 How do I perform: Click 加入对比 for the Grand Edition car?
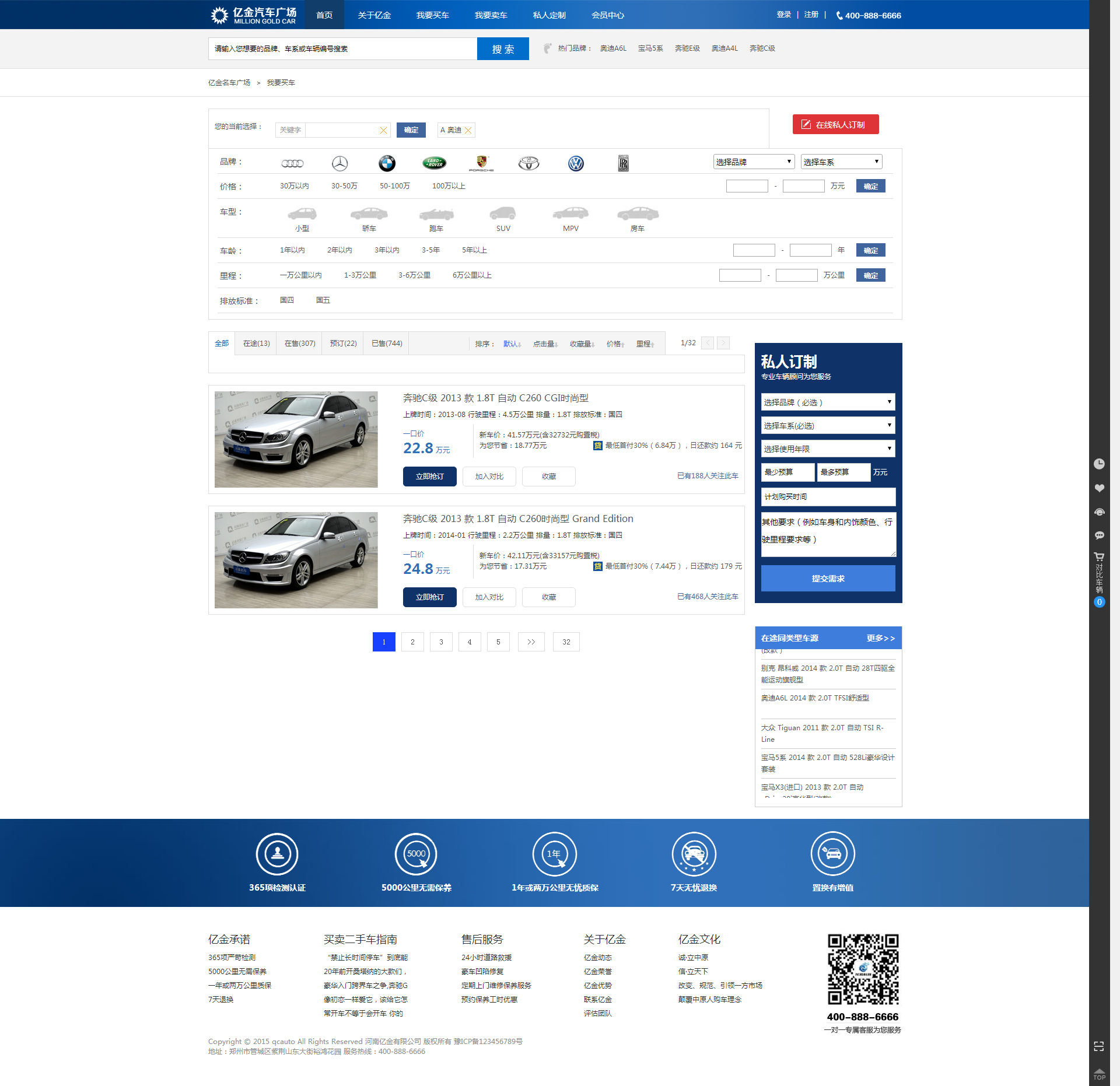(489, 597)
